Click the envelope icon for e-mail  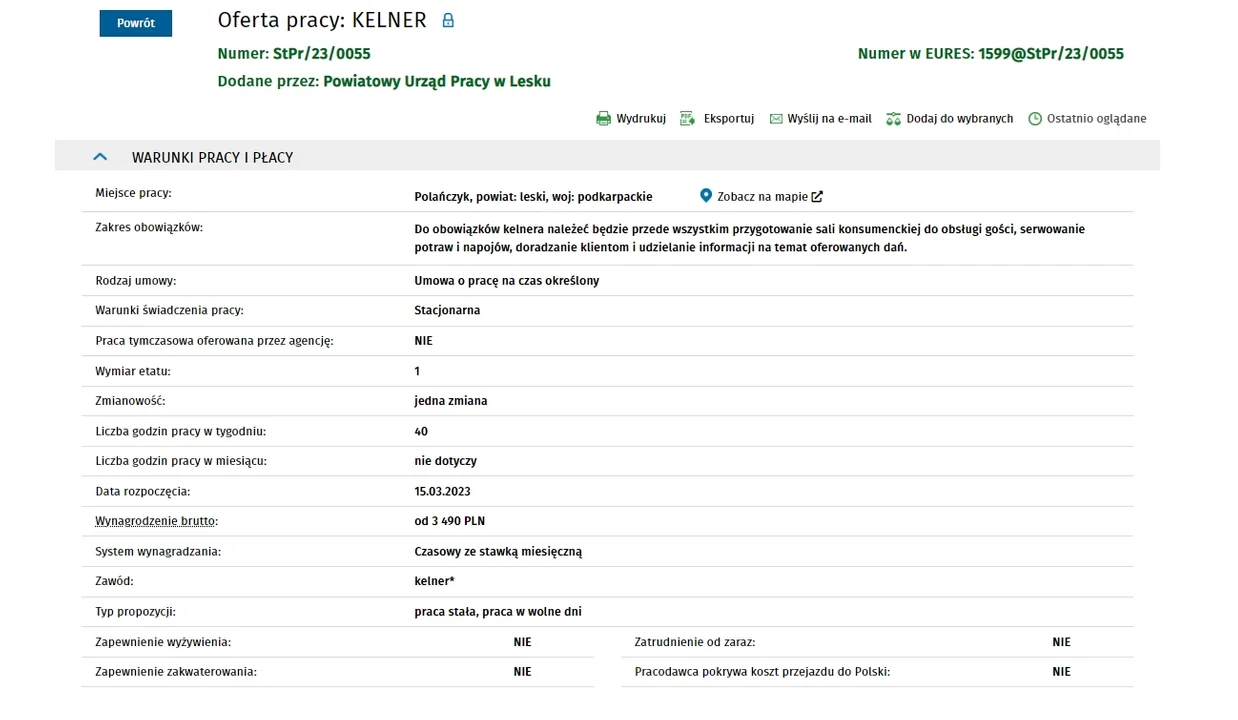(776, 119)
